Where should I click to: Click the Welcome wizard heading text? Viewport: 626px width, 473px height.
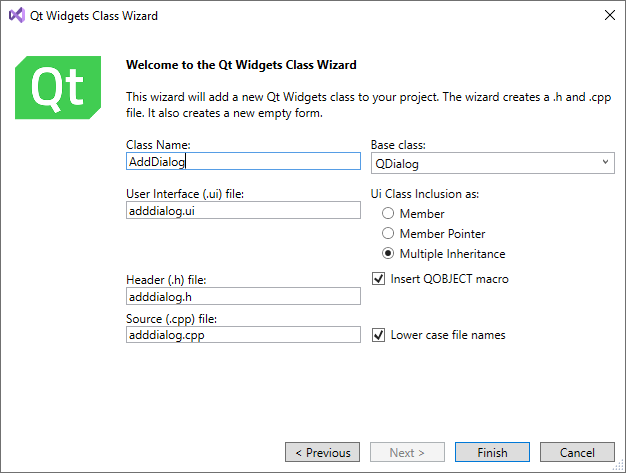(x=241, y=65)
